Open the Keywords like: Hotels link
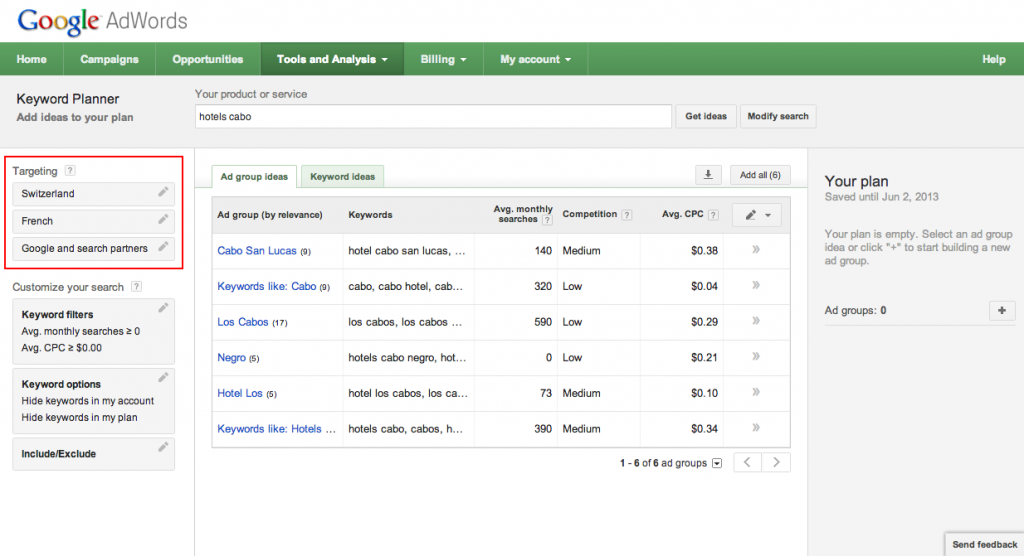Viewport: 1024px width, 556px height. tap(276, 429)
